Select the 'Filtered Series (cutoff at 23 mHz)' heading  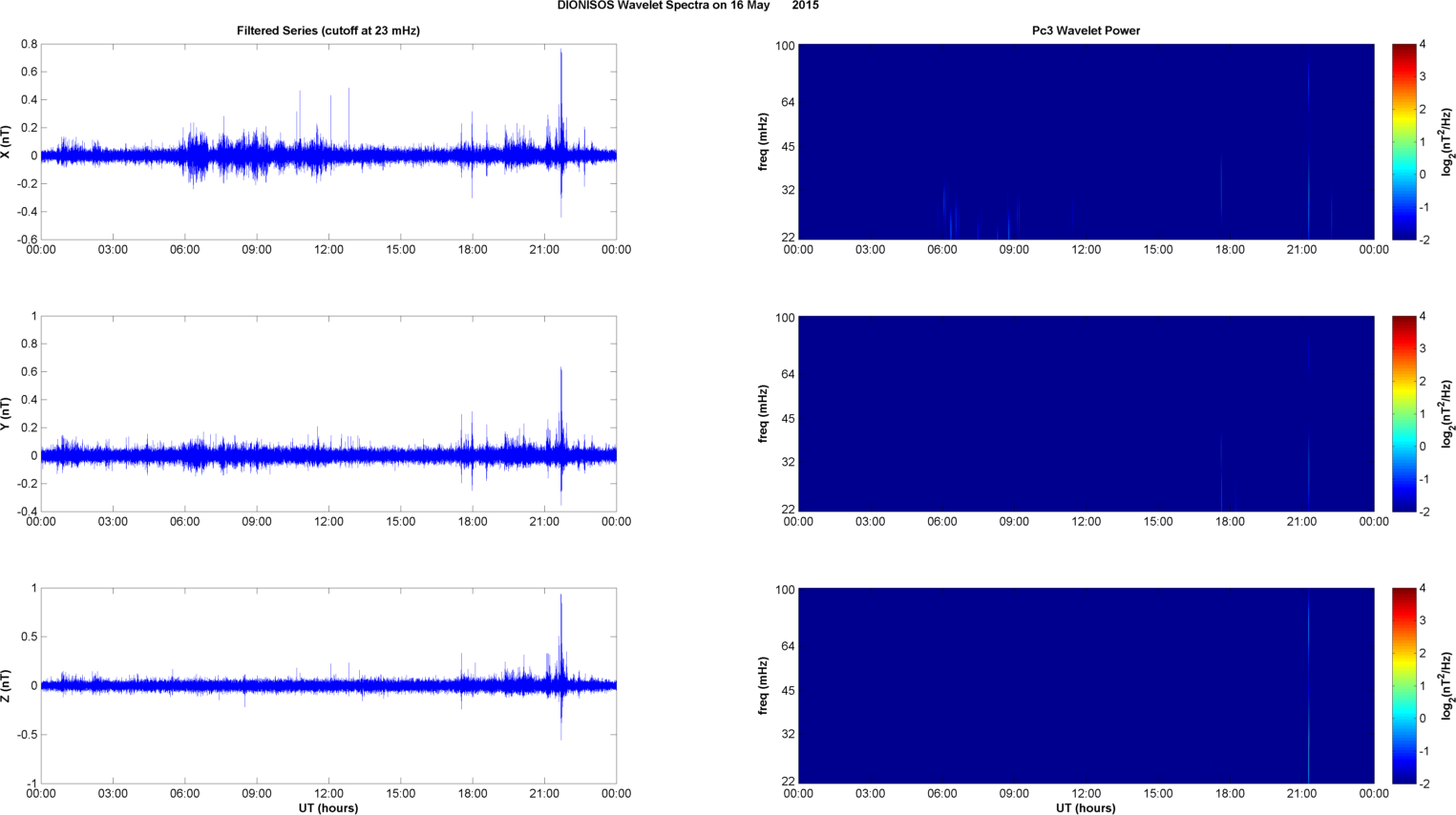[x=328, y=31]
